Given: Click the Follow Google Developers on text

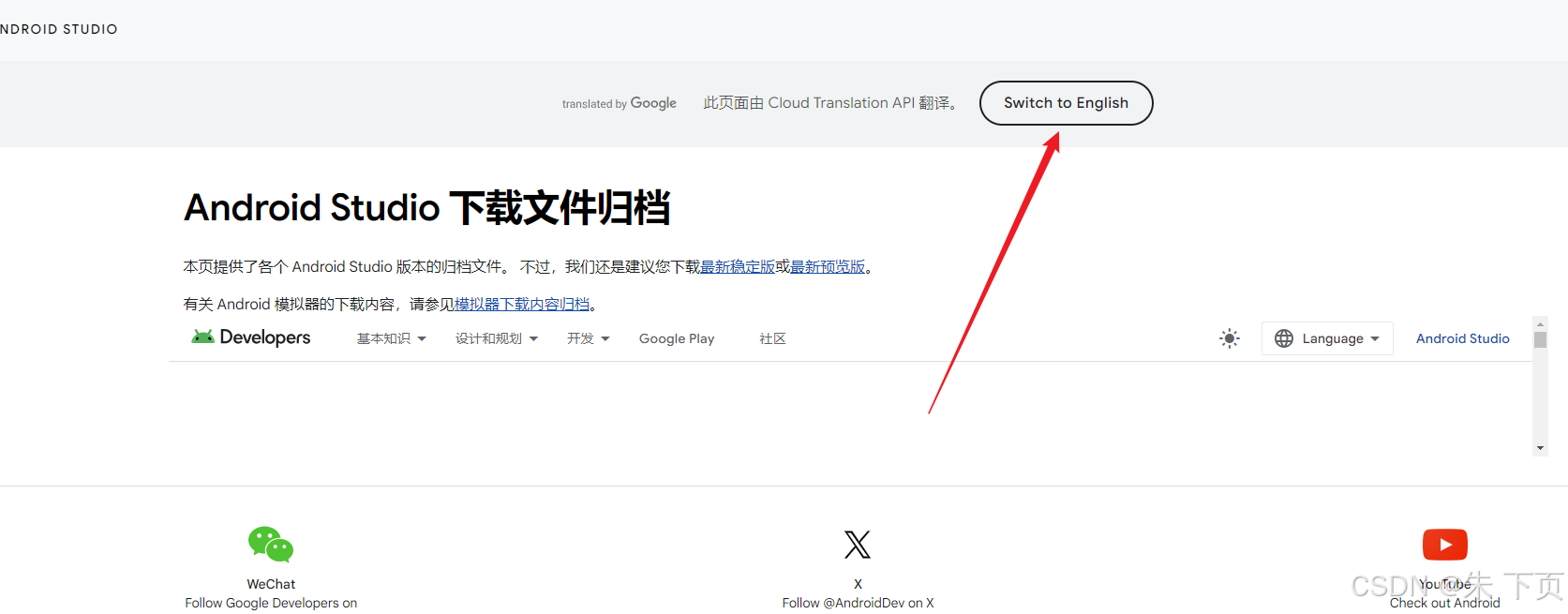Looking at the screenshot, I should (x=271, y=603).
